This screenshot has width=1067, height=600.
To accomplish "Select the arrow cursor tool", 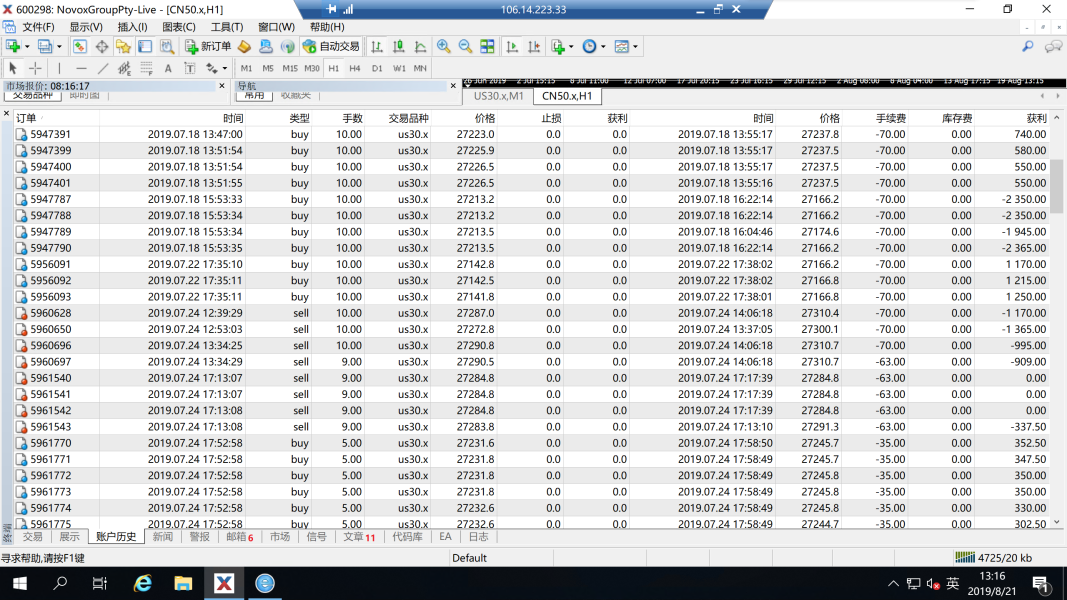I will [13, 68].
